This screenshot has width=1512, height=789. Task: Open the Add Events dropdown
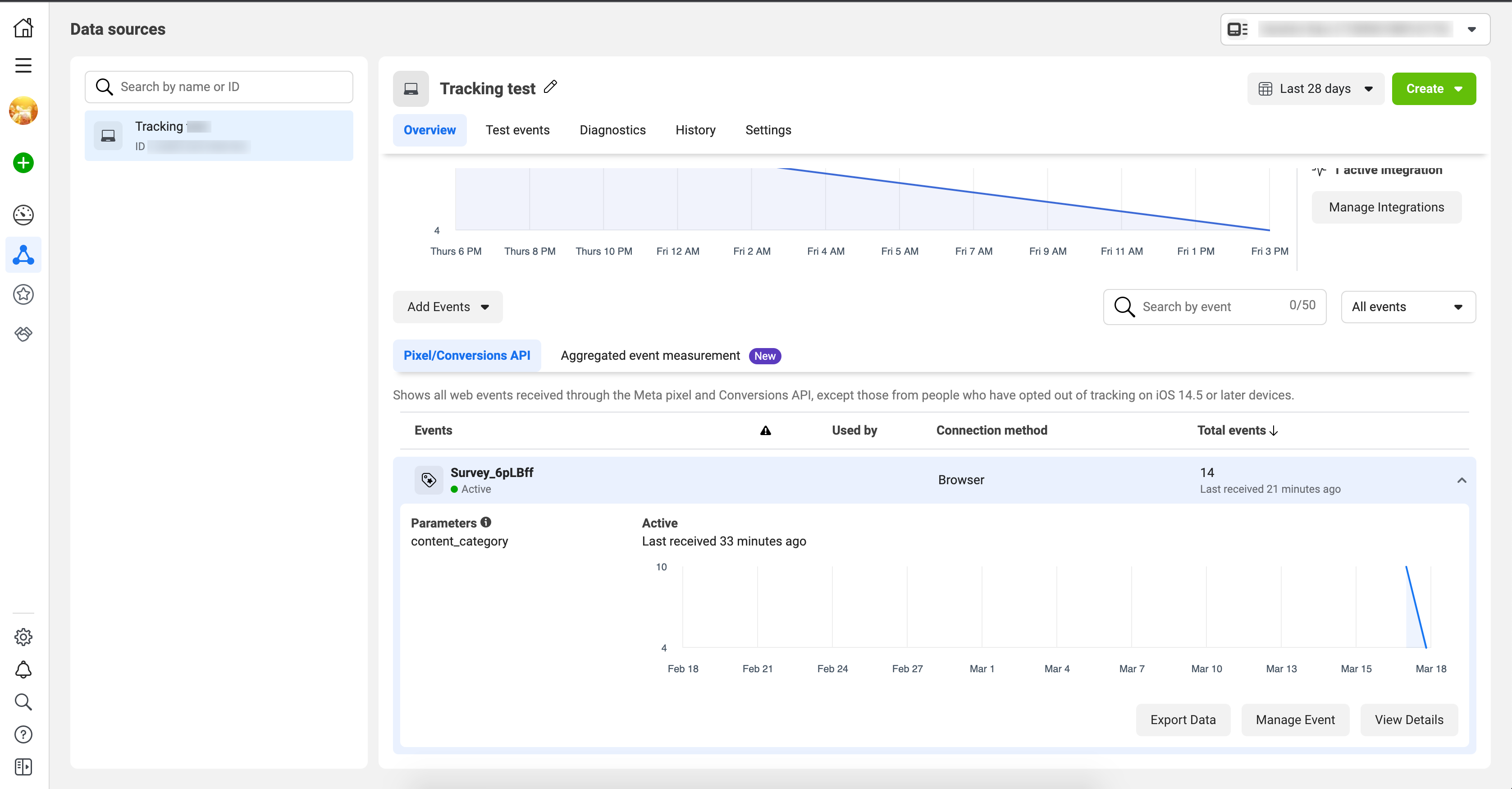(x=447, y=307)
